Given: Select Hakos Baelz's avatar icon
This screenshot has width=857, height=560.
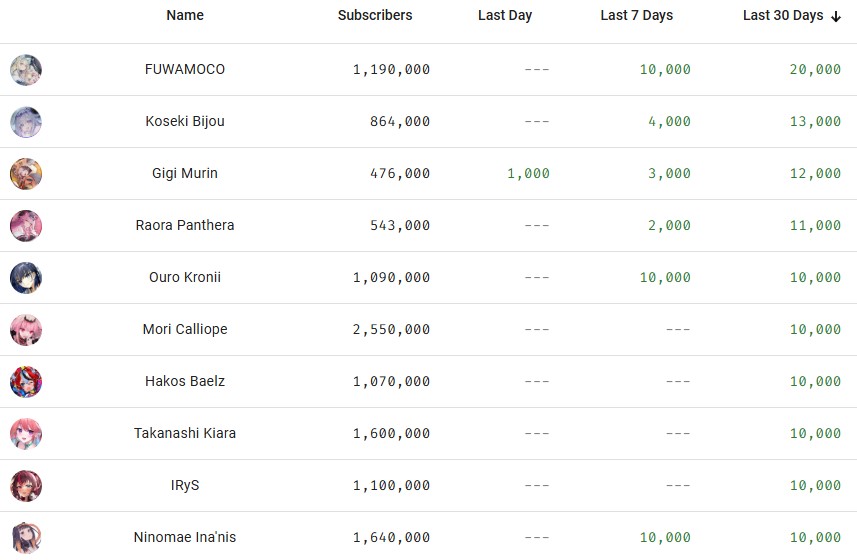Looking at the screenshot, I should pyautogui.click(x=26, y=382).
